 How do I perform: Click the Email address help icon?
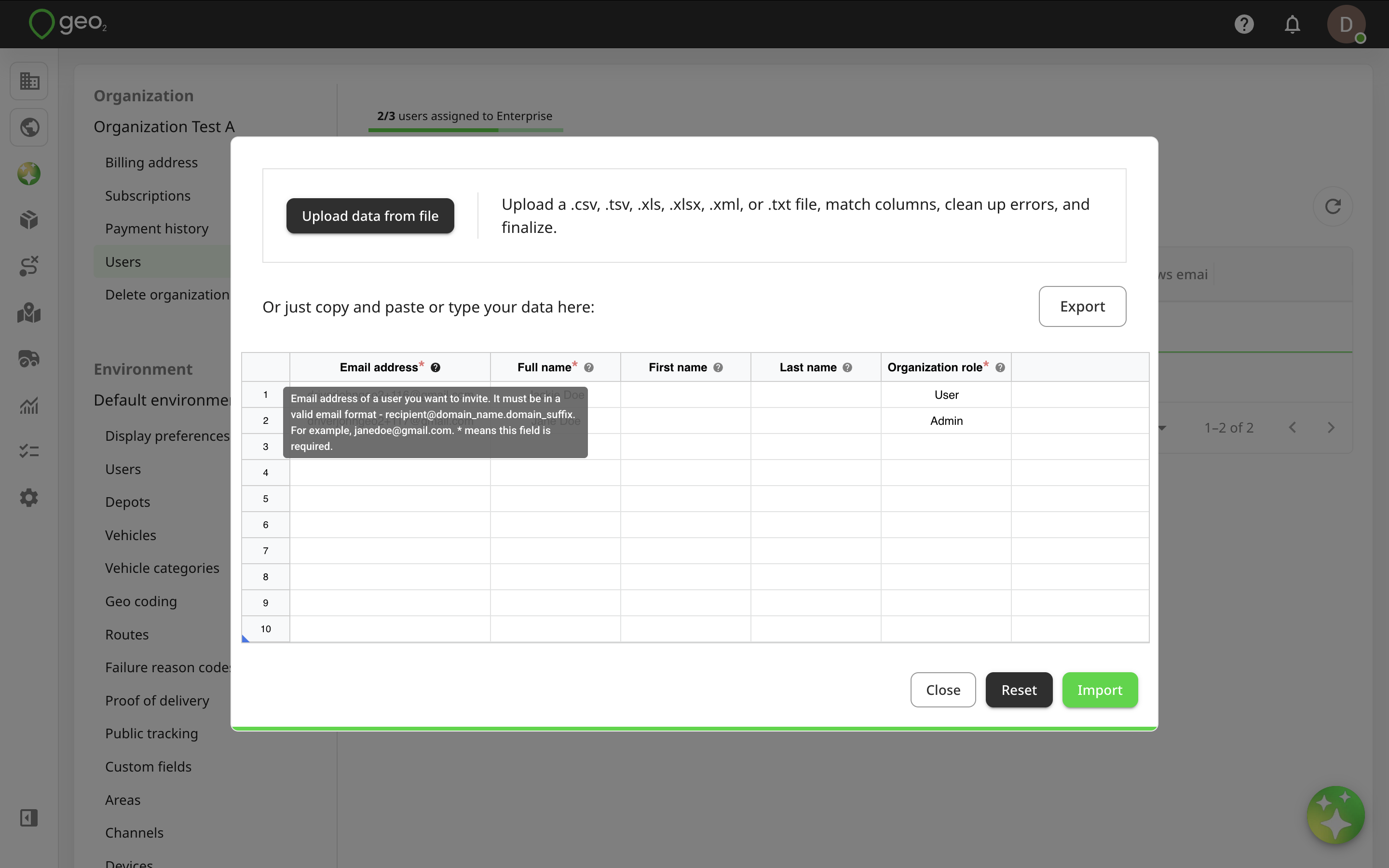click(436, 368)
